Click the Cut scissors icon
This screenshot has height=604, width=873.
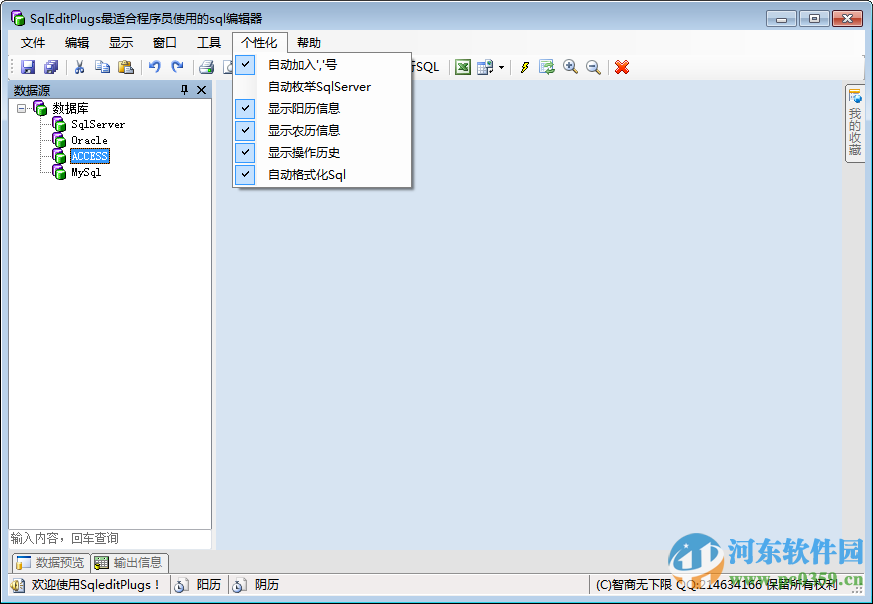(x=77, y=67)
